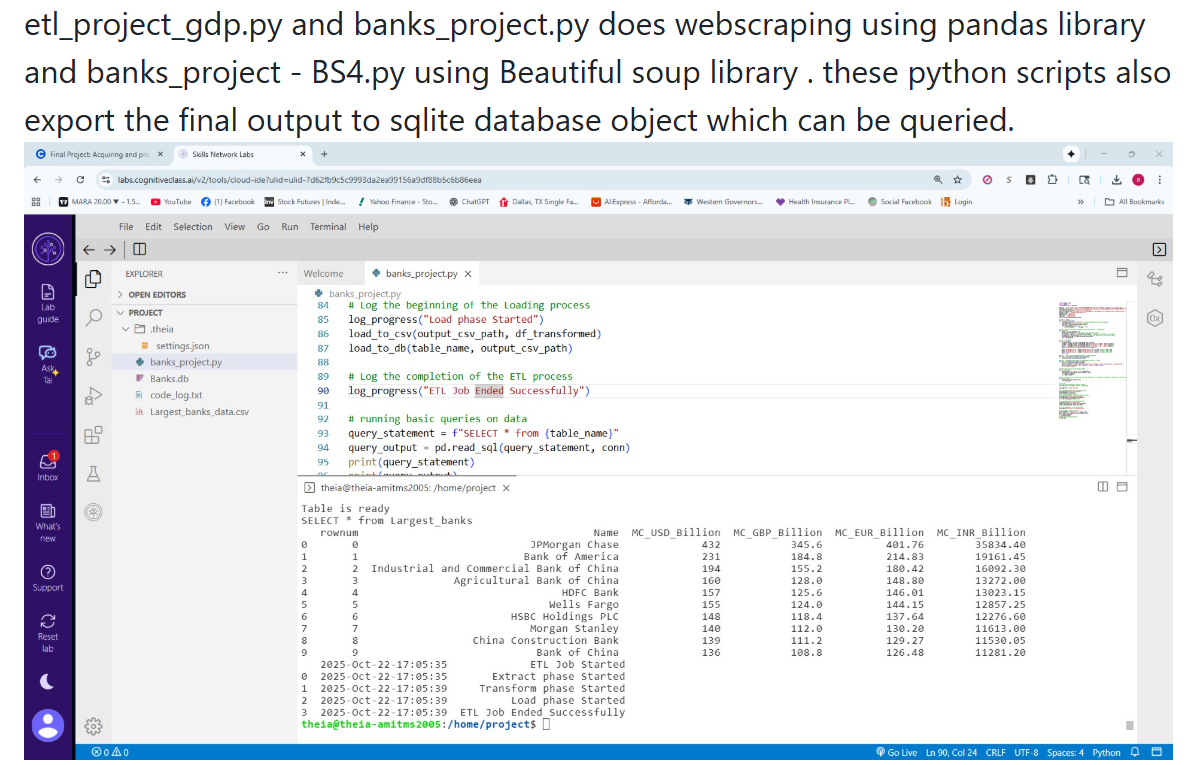Collapse the PROJECT folder tree

(x=146, y=312)
